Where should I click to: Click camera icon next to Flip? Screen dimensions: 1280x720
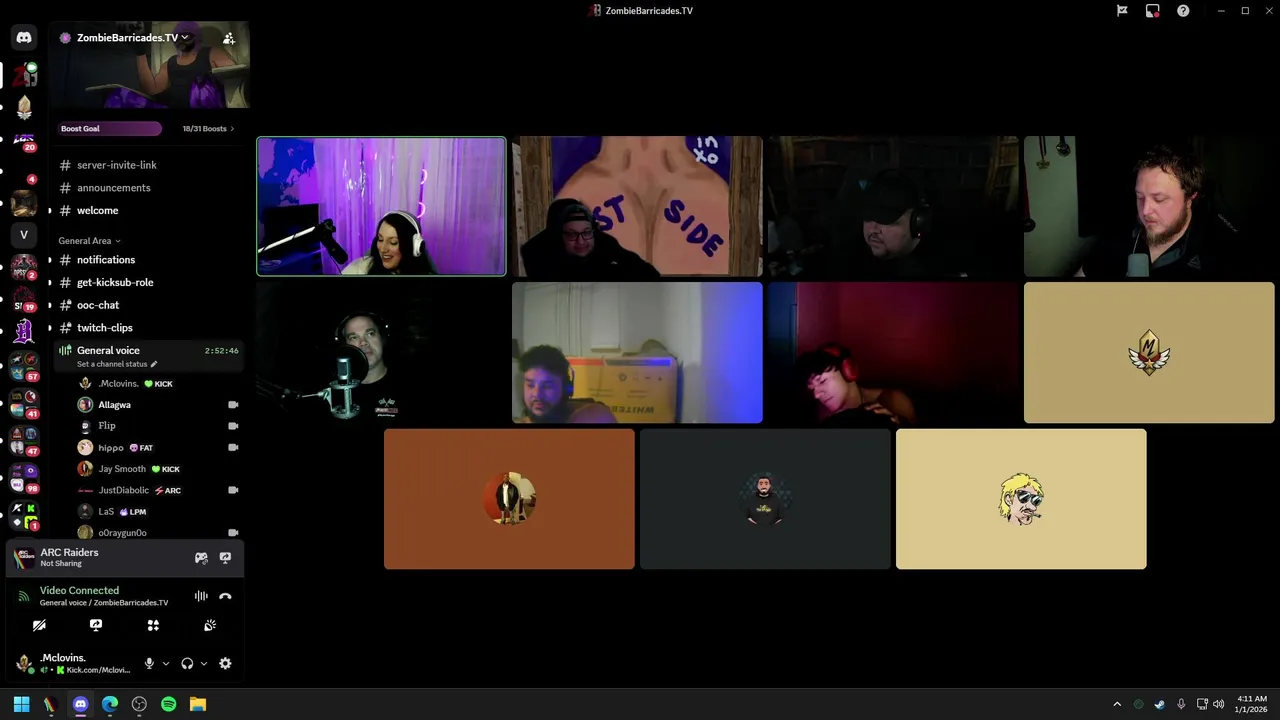[233, 426]
